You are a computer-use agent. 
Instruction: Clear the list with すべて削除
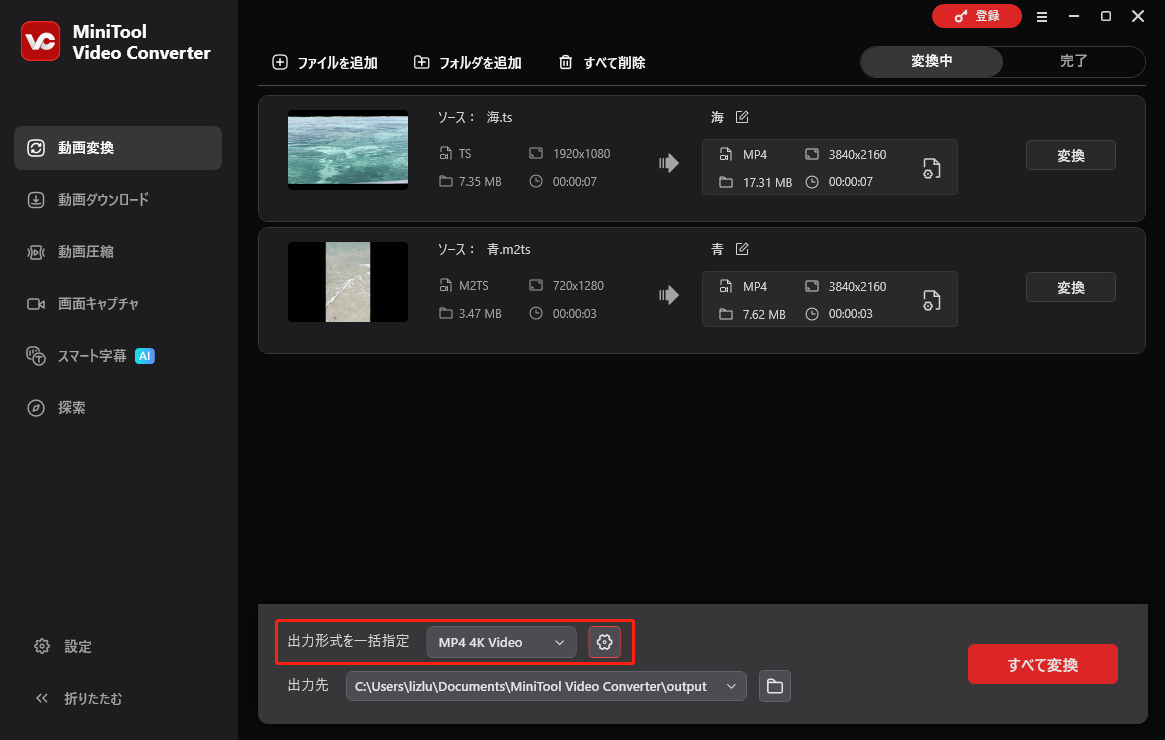[601, 62]
